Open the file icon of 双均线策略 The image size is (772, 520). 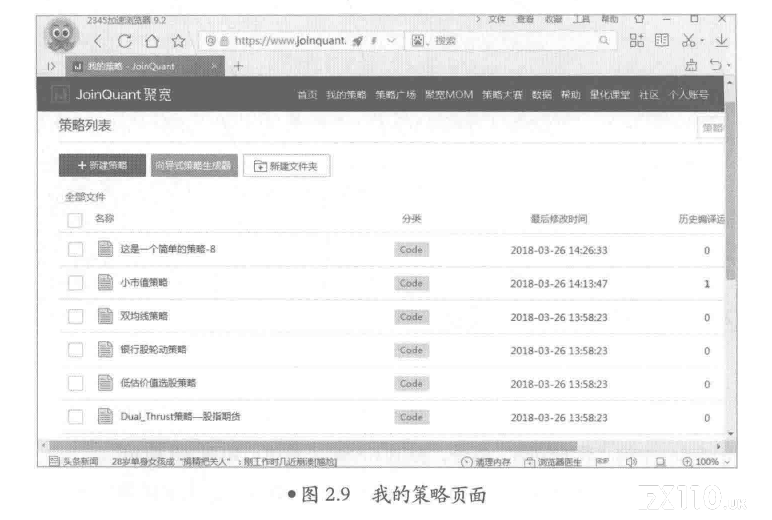point(105,316)
